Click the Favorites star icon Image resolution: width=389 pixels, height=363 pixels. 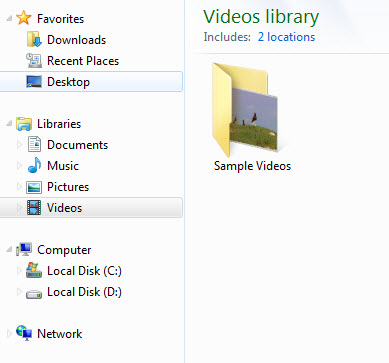tap(24, 18)
